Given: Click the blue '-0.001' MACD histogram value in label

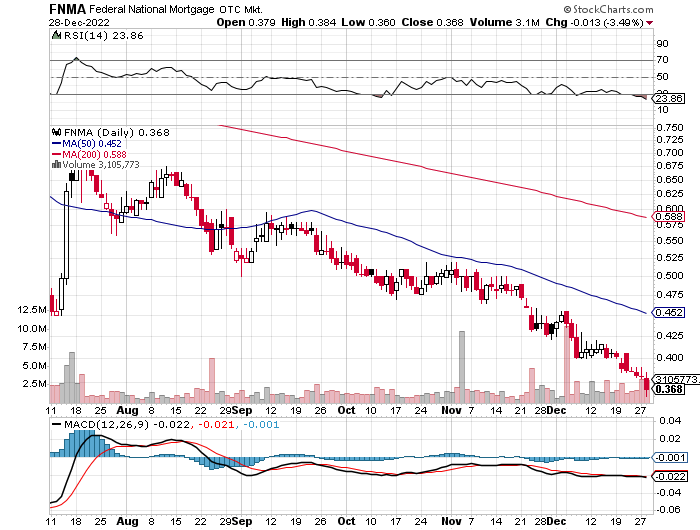Looking at the screenshot, I should 261,424.
